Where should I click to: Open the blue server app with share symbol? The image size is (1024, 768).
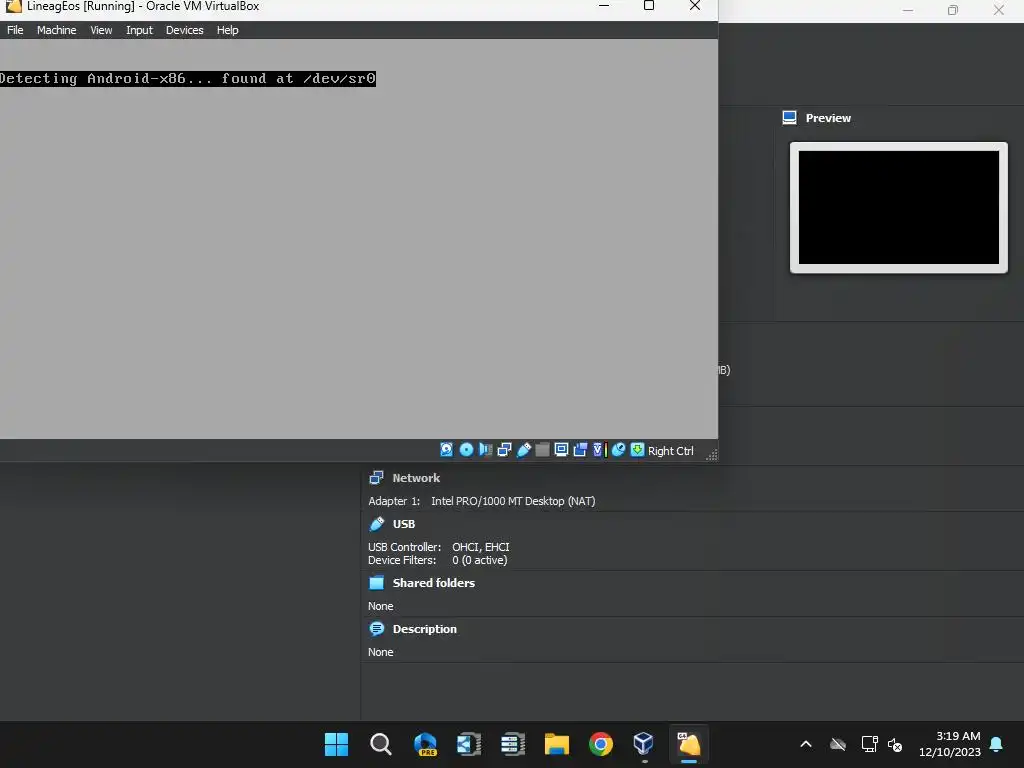click(x=469, y=744)
